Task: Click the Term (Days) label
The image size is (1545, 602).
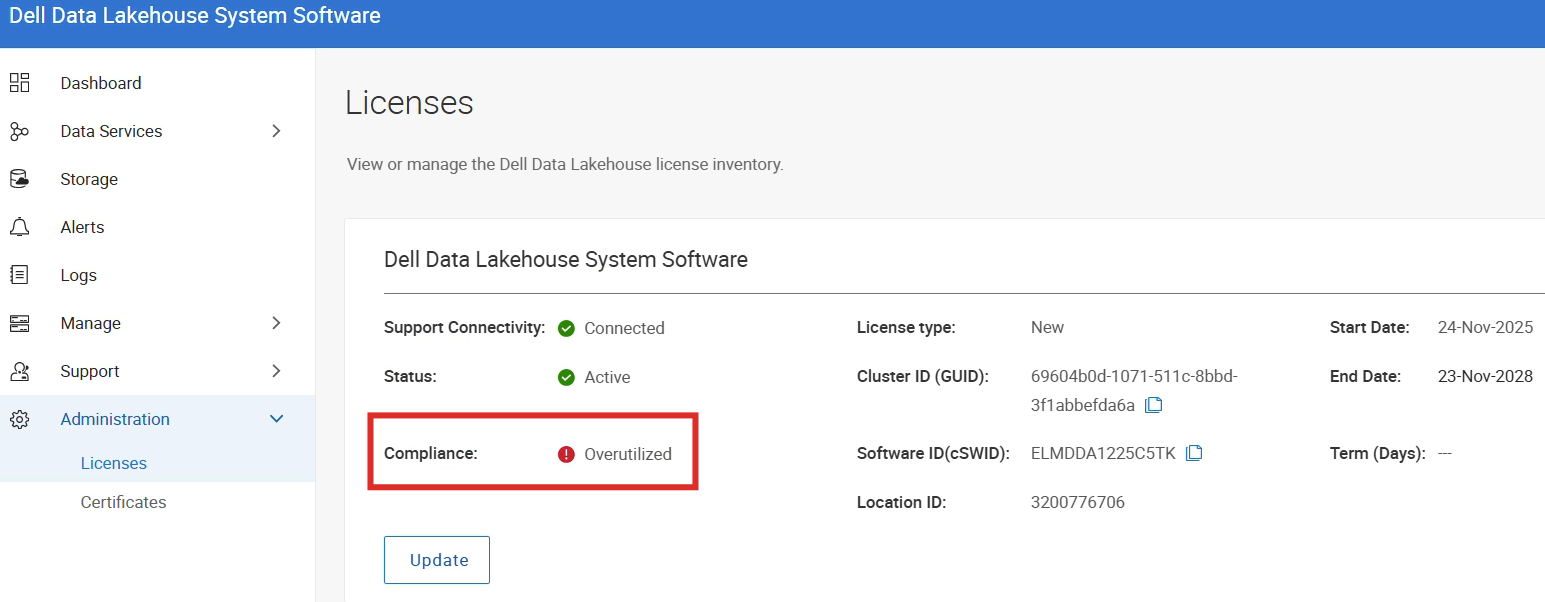Action: pyautogui.click(x=1377, y=453)
